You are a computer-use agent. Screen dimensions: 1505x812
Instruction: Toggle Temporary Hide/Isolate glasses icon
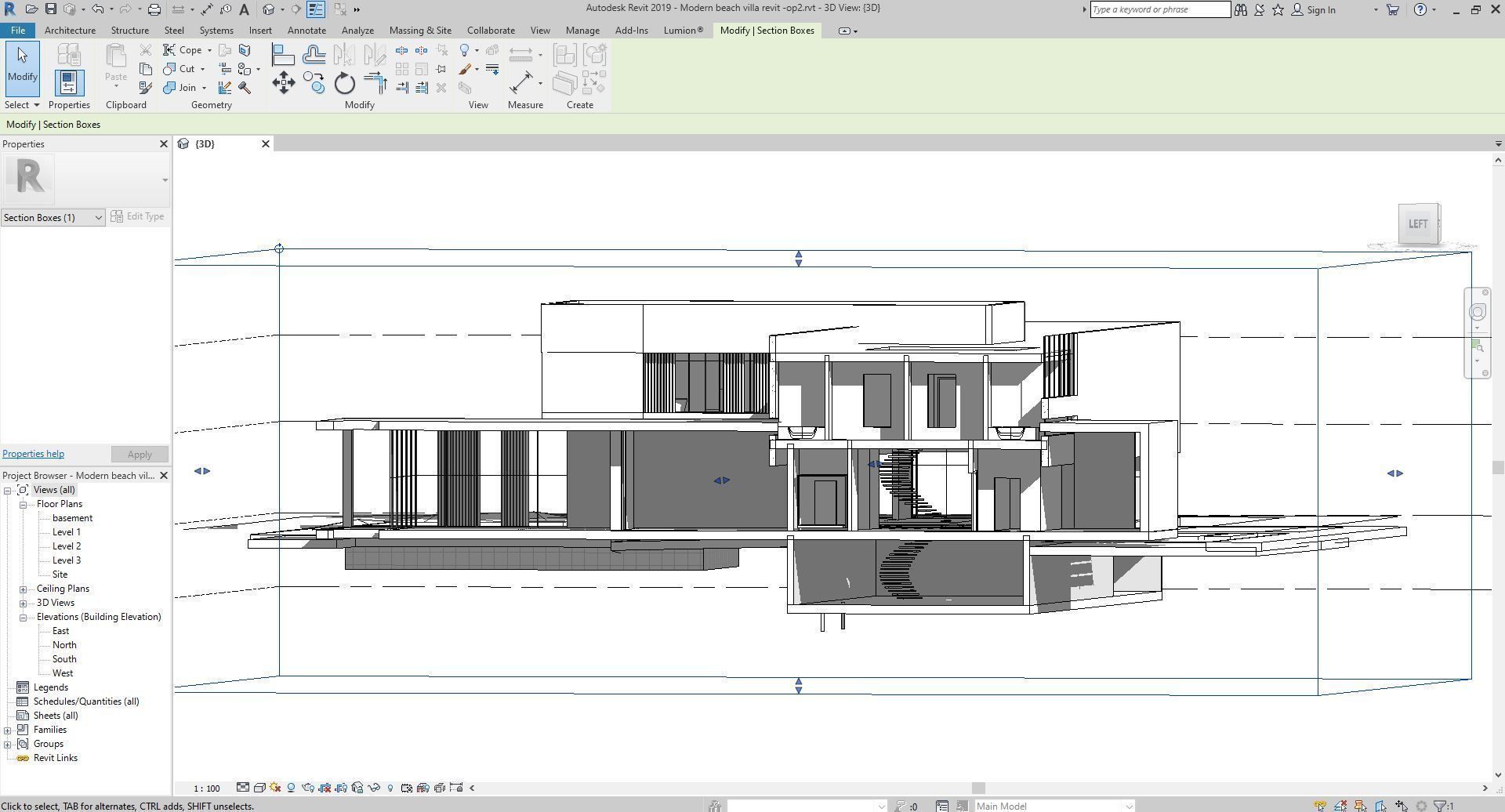(x=374, y=788)
